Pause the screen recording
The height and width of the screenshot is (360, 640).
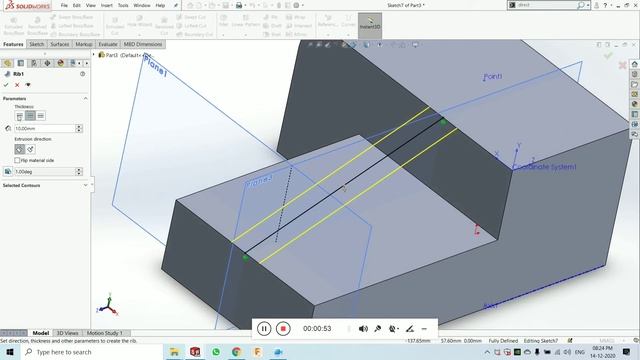(264, 329)
